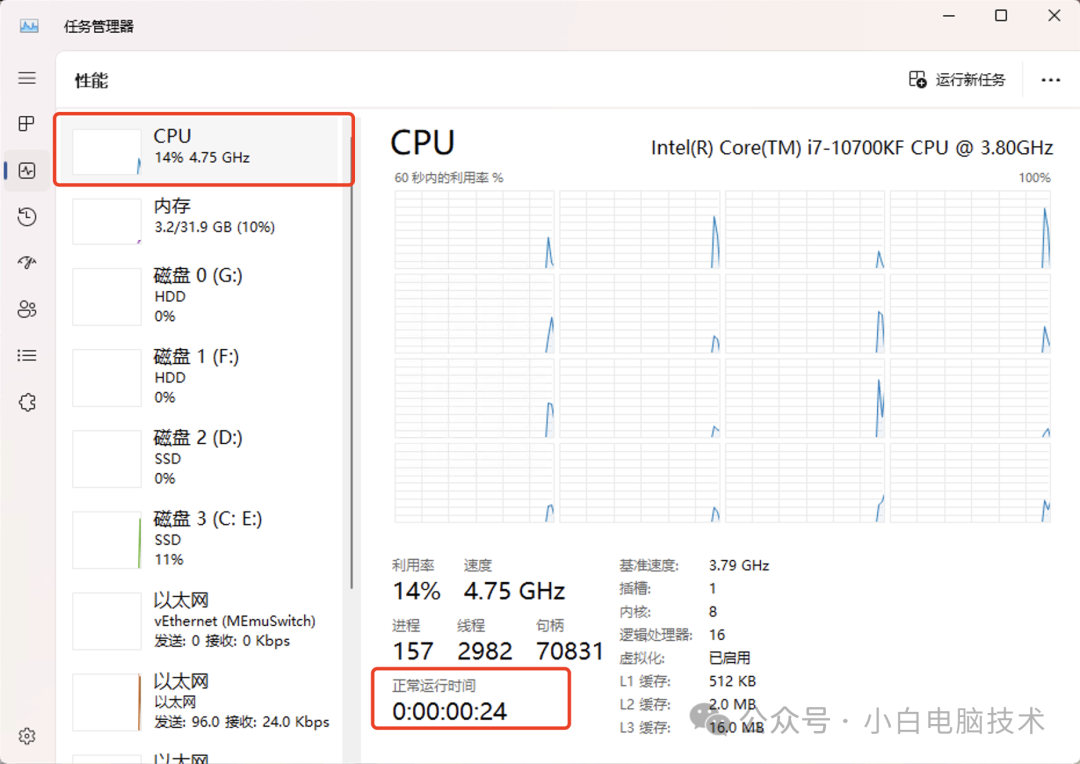Select vEthernet (MEmuSwitch) network item
Screen dimensions: 1080x764
pos(204,620)
